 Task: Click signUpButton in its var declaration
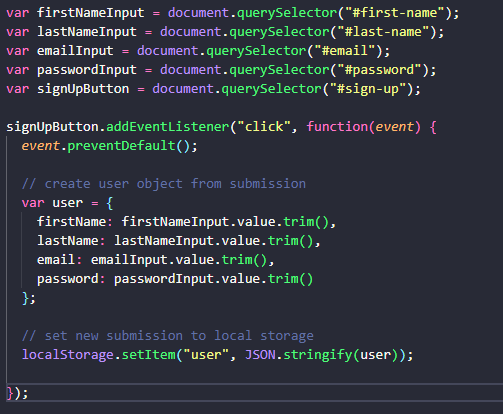83,89
